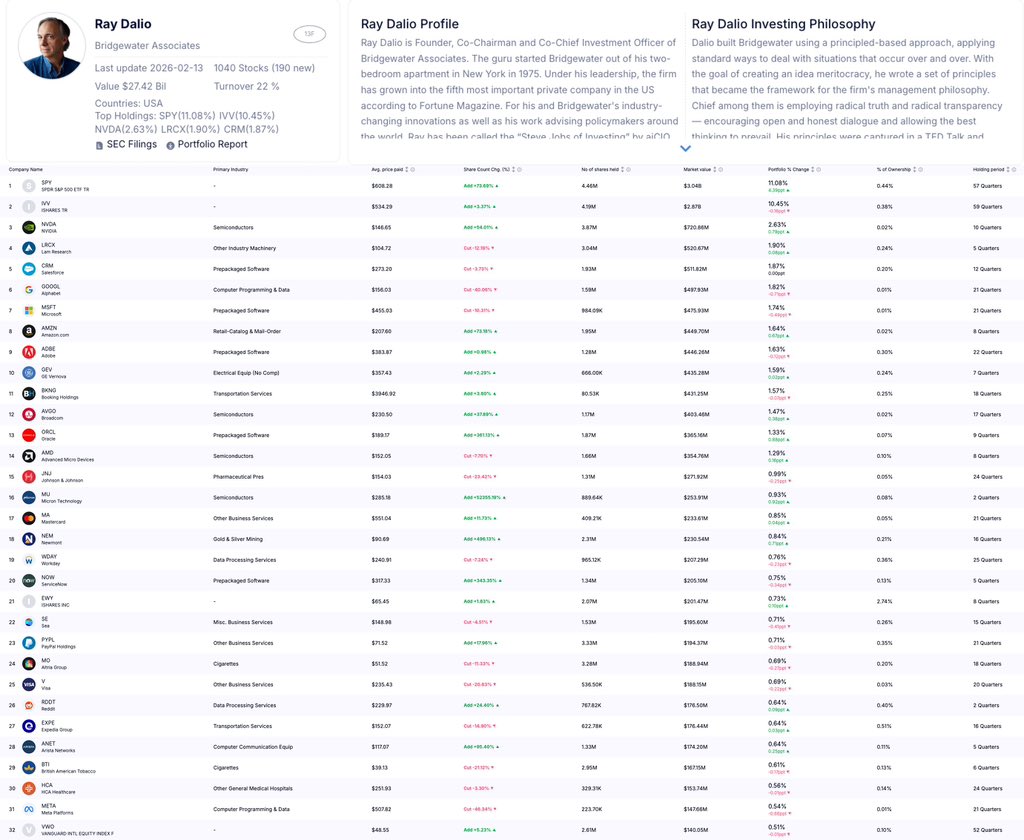This screenshot has height=840, width=1024.
Task: Click the Salesforce logo icon
Action: (x=29, y=269)
